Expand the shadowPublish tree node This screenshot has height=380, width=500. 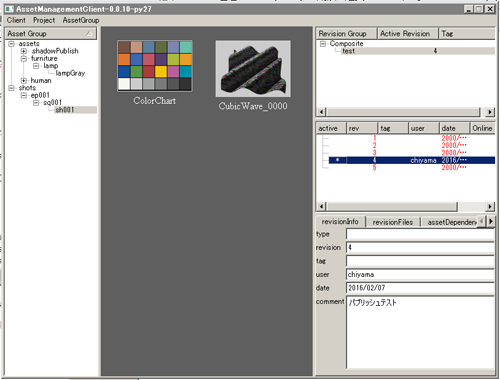(24, 51)
